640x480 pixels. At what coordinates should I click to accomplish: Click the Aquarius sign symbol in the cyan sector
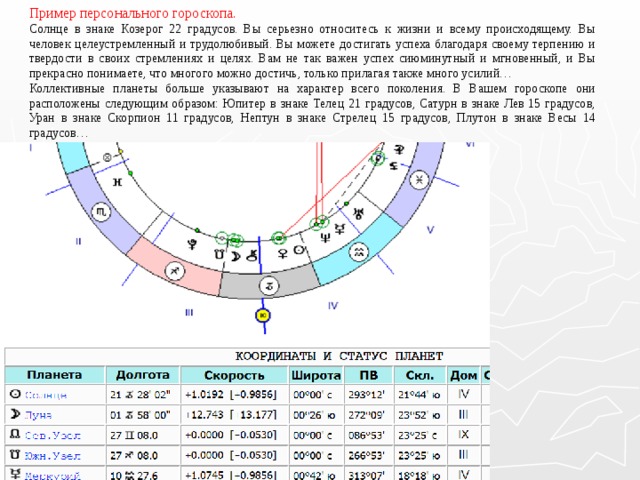point(359,252)
